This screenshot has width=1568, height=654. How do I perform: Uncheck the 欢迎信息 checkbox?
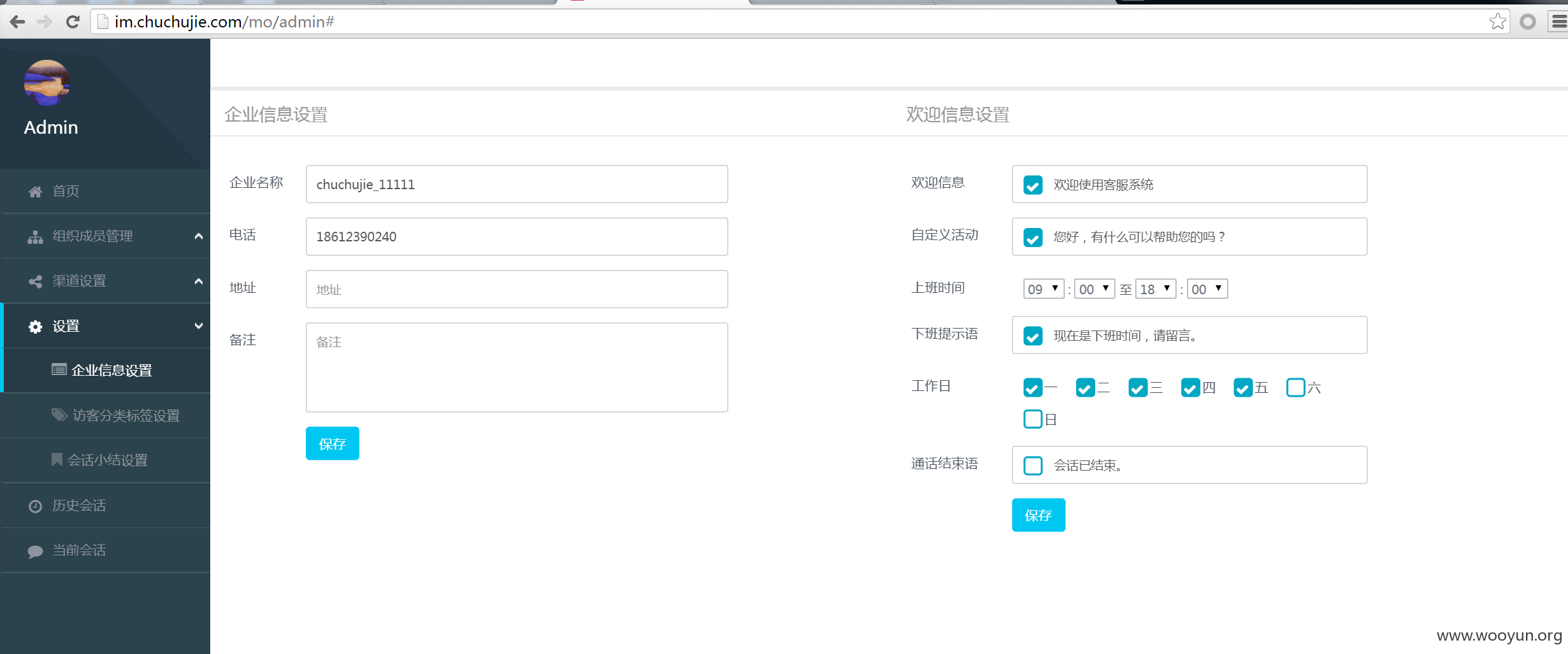click(1033, 185)
